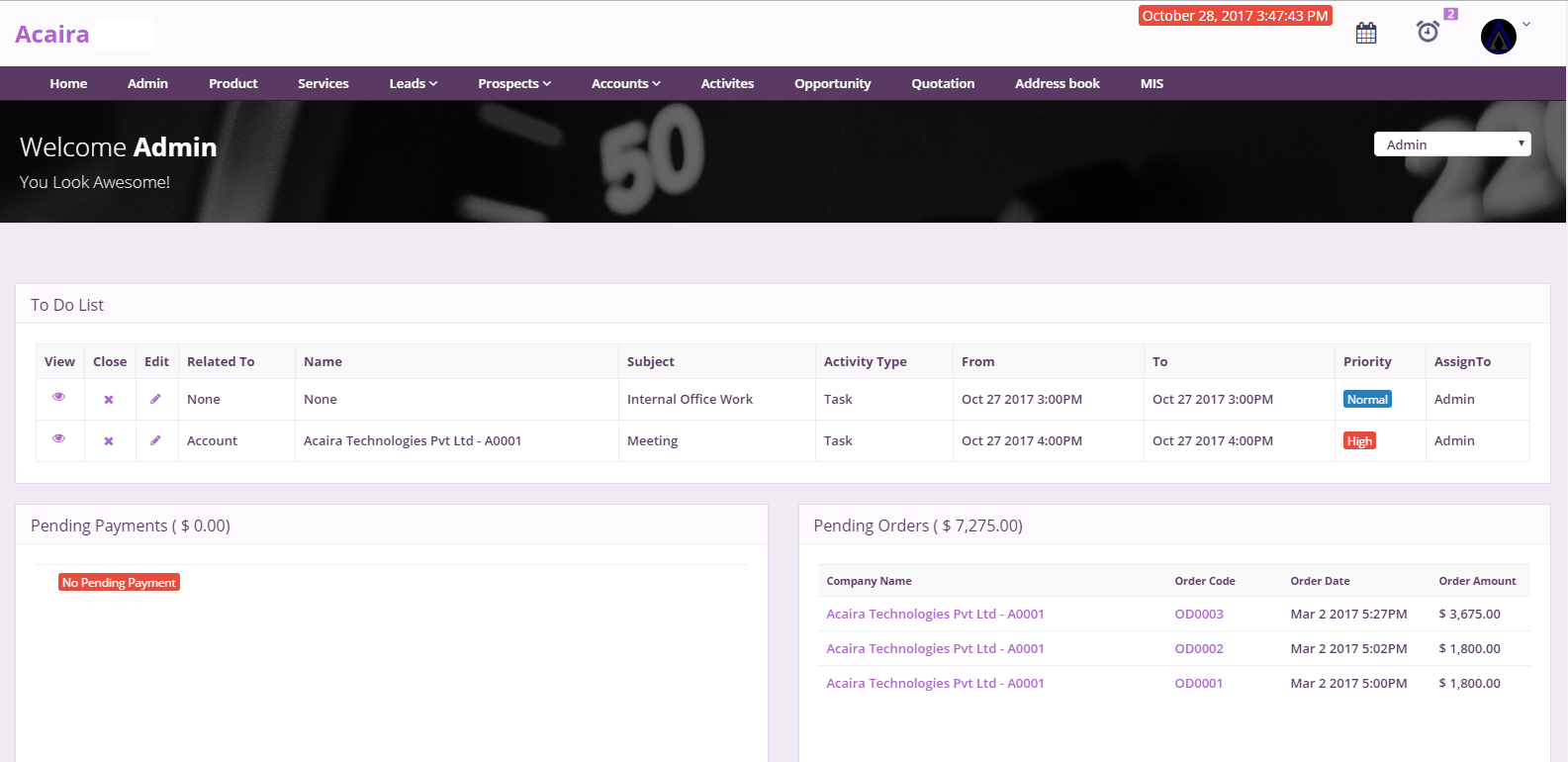Open company link for order OD0001
This screenshot has height=762, width=1568.
935,684
